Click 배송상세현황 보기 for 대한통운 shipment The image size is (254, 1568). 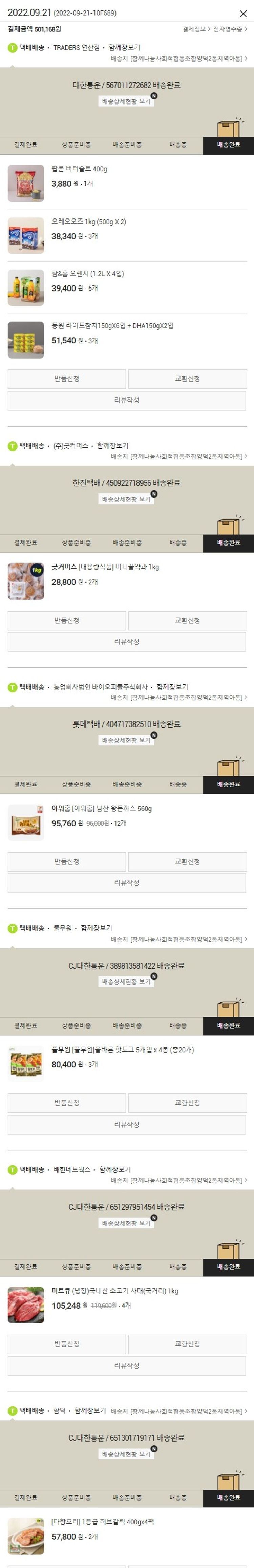point(126,101)
